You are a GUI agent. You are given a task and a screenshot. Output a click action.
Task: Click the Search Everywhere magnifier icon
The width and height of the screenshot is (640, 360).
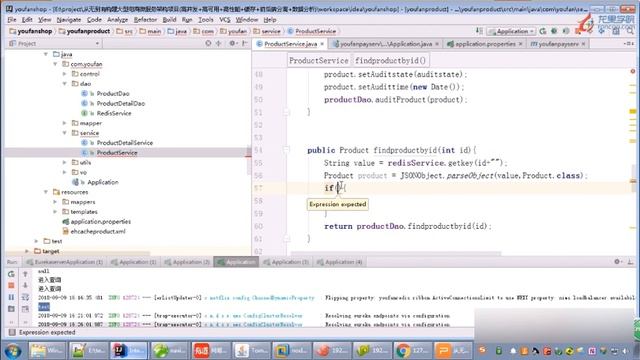click(x=630, y=31)
